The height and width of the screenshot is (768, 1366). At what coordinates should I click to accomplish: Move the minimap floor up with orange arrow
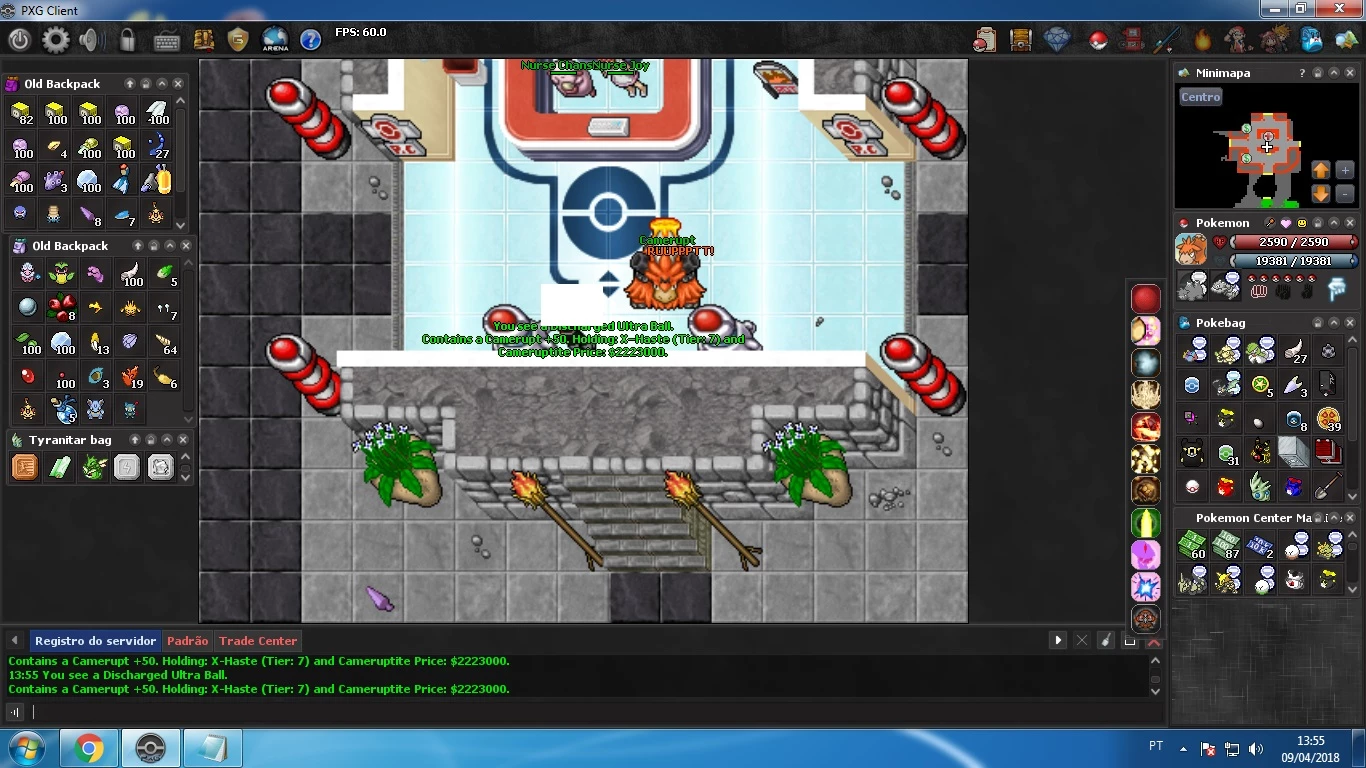point(1320,170)
